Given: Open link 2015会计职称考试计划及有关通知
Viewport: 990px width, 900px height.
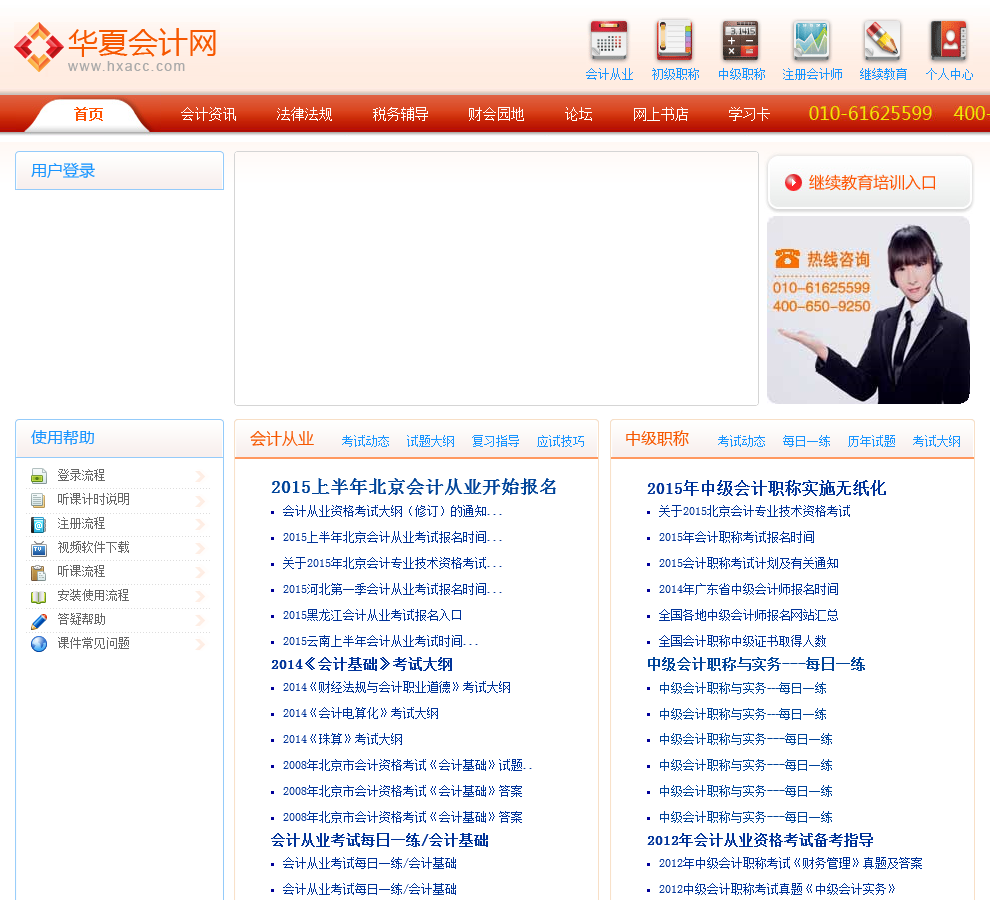Looking at the screenshot, I should tap(749, 563).
